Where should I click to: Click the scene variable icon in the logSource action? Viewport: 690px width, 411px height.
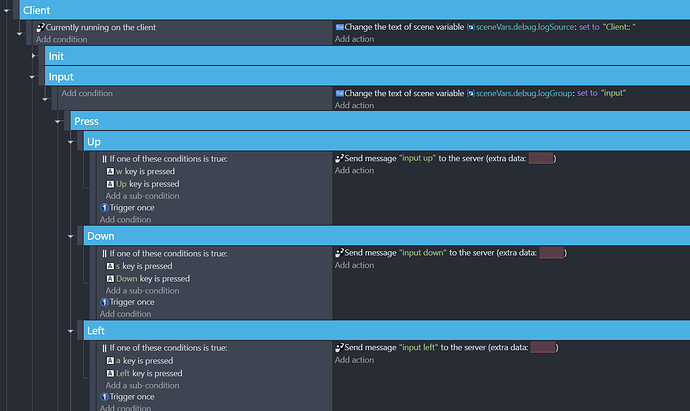(471, 27)
